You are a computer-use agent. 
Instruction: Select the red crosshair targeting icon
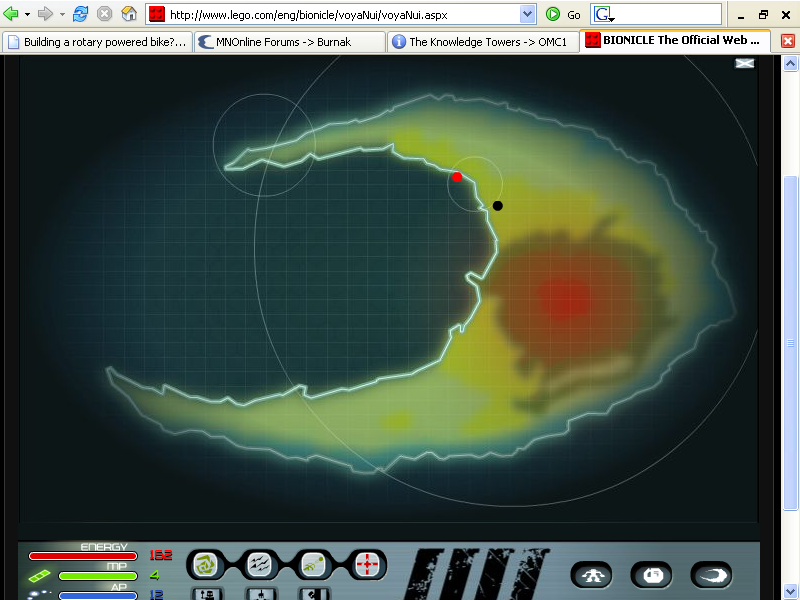[367, 565]
